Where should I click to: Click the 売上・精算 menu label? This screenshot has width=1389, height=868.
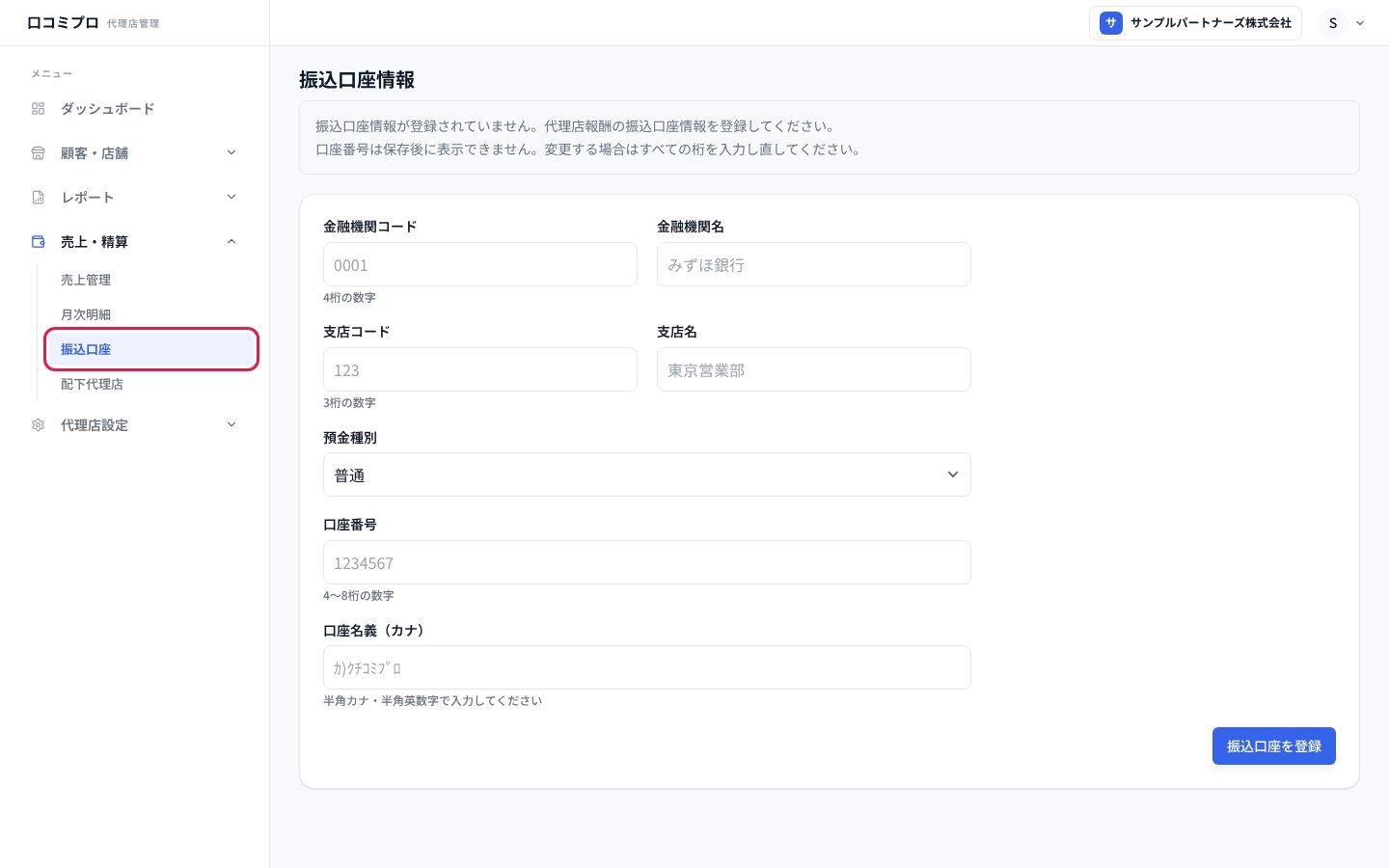tap(95, 242)
